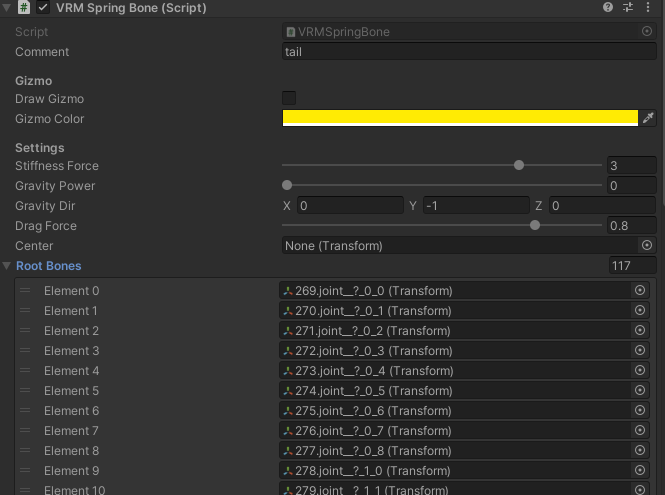Click the transform icon of 274.joint entry
Image resolution: width=665 pixels, height=495 pixels.
(288, 391)
